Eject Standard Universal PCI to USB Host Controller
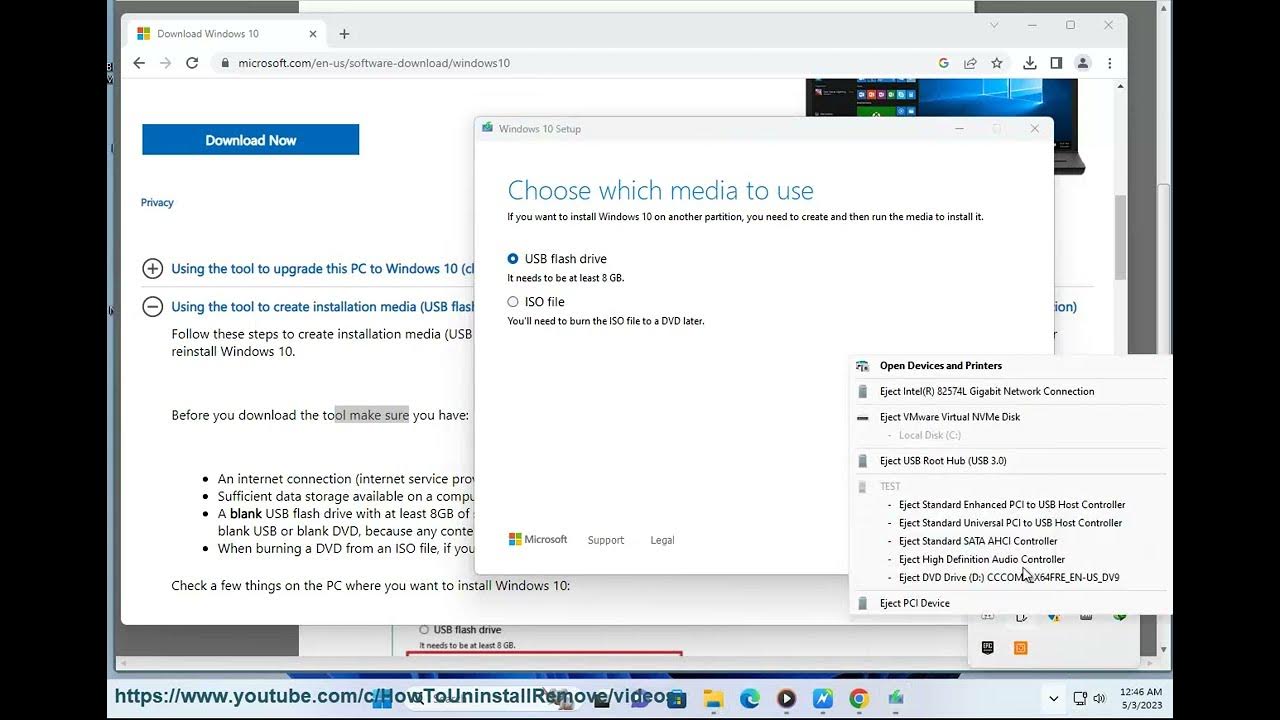The width and height of the screenshot is (1280, 720). (1010, 523)
